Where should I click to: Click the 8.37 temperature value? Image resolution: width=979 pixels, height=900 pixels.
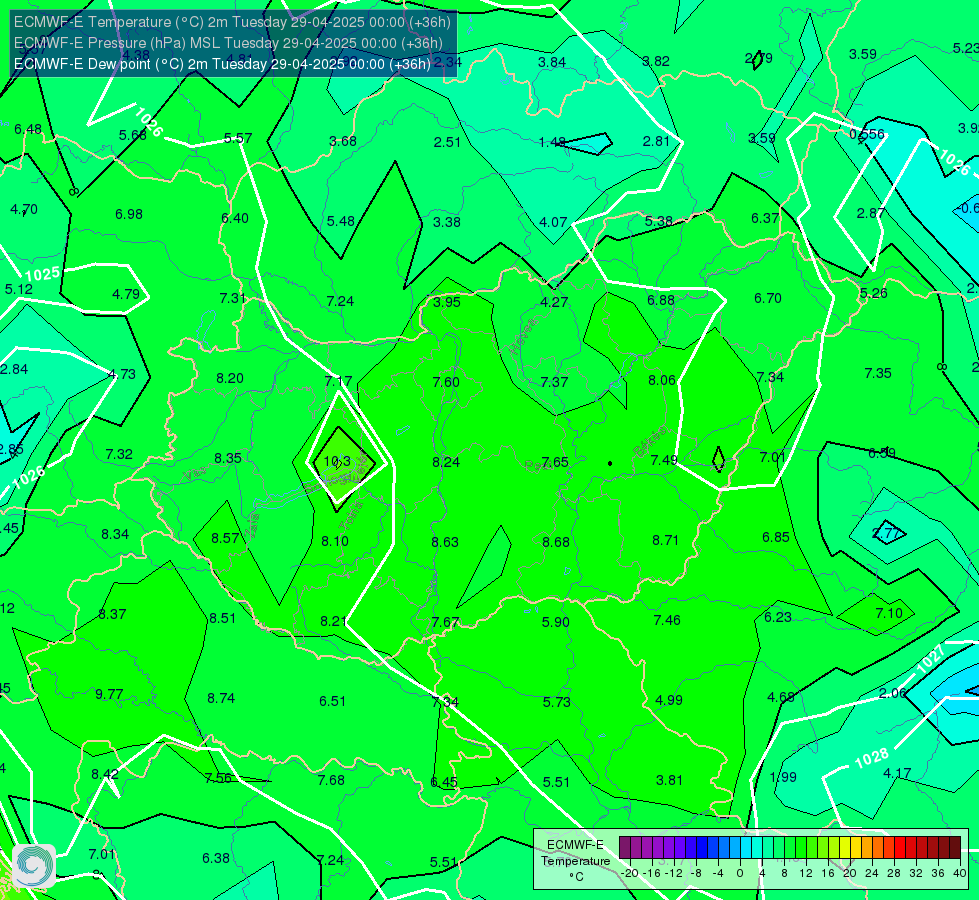(x=112, y=615)
